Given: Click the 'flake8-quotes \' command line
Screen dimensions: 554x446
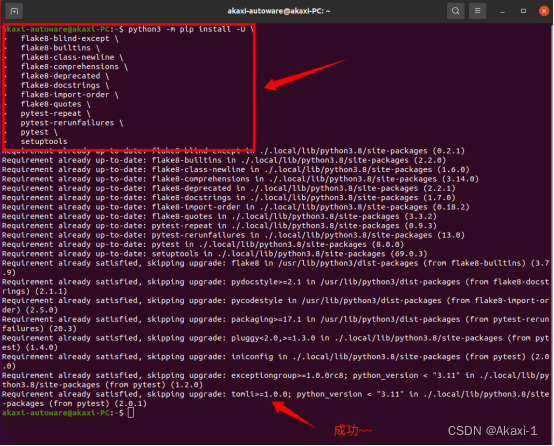Looking at the screenshot, I should point(55,104).
